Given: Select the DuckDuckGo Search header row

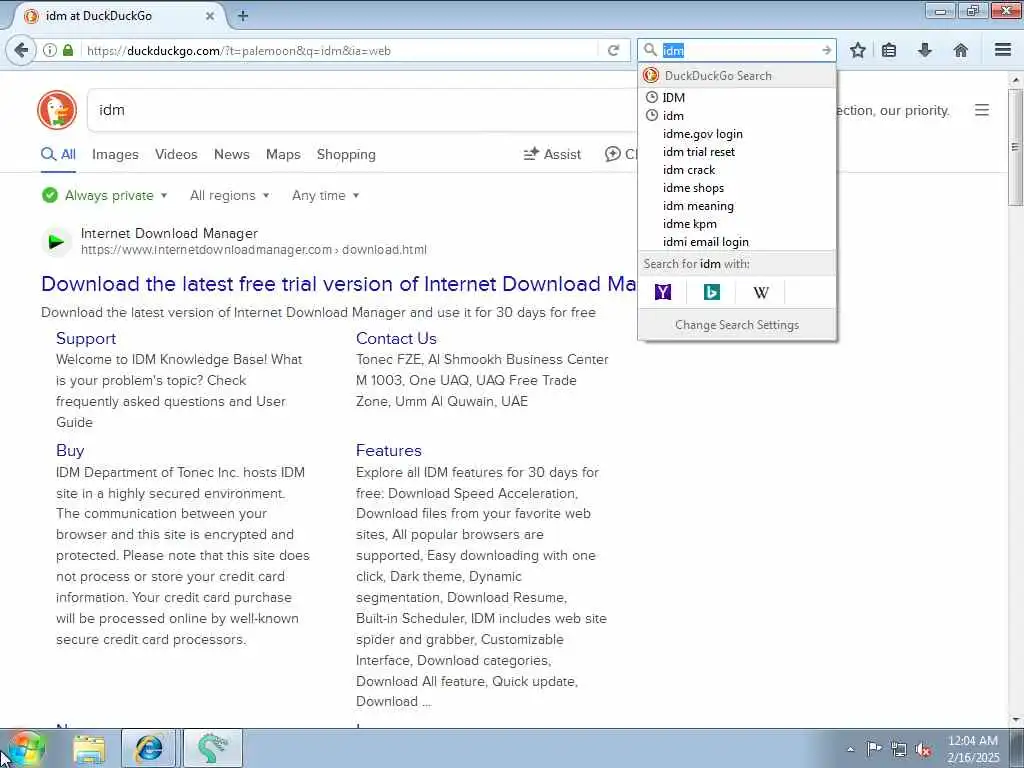Looking at the screenshot, I should pyautogui.click(x=737, y=76).
